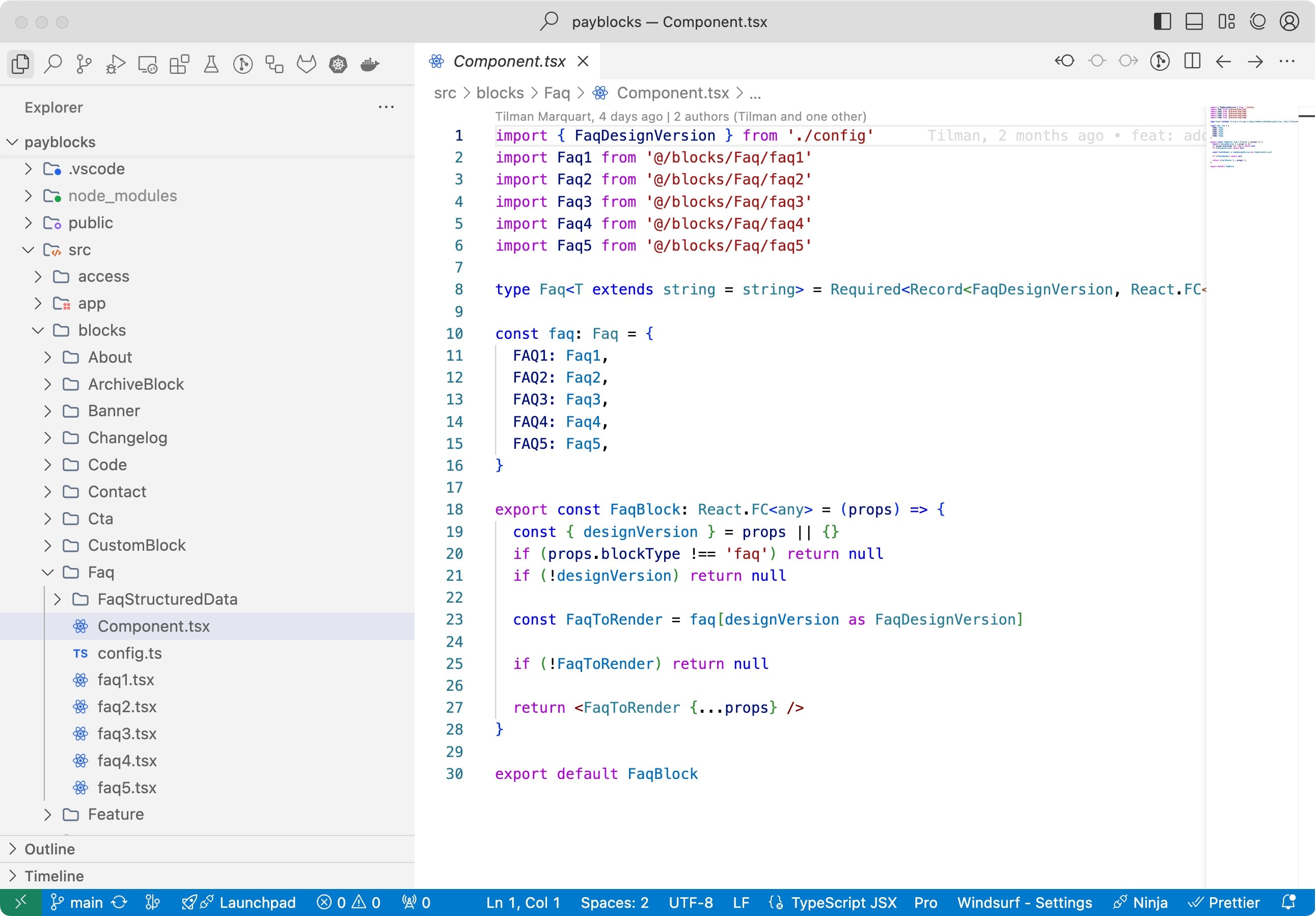Synchronize changes icon in status bar
This screenshot has height=916, width=1316.
tap(119, 902)
